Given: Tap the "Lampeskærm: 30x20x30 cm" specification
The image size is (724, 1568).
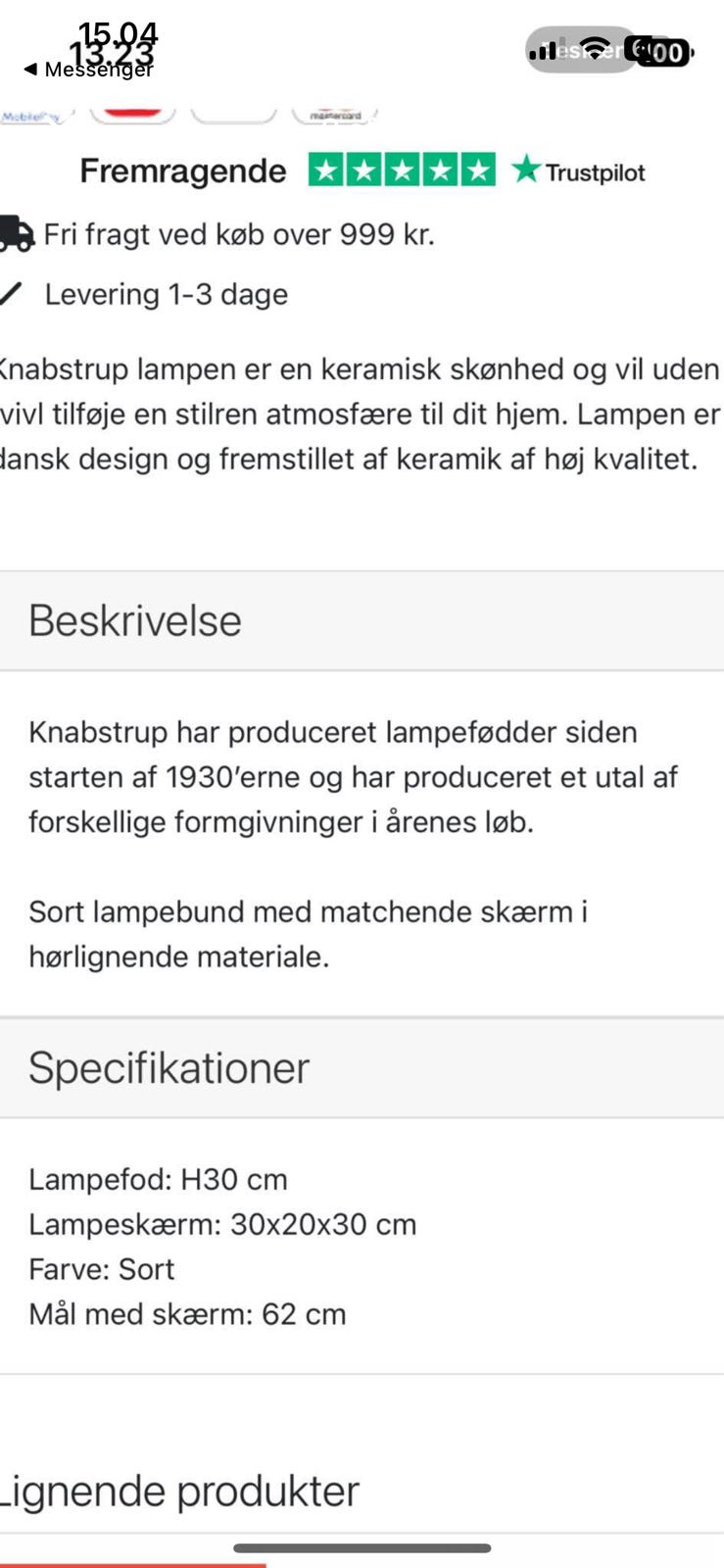Looking at the screenshot, I should point(222,1224).
